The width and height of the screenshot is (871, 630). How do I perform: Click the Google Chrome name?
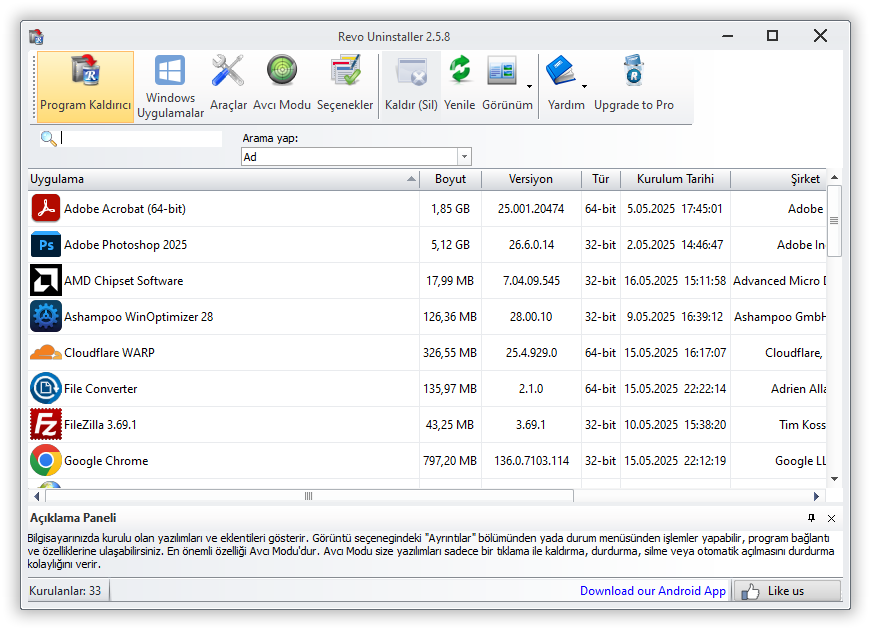[106, 461]
